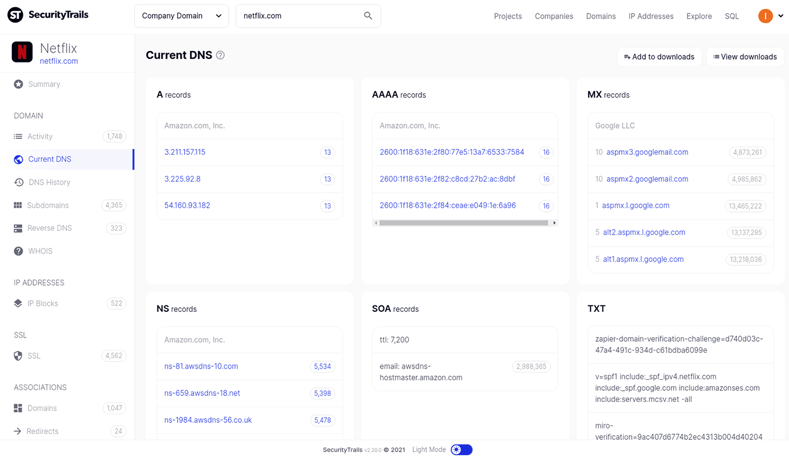Click the Current DNS globe icon

tap(19, 159)
